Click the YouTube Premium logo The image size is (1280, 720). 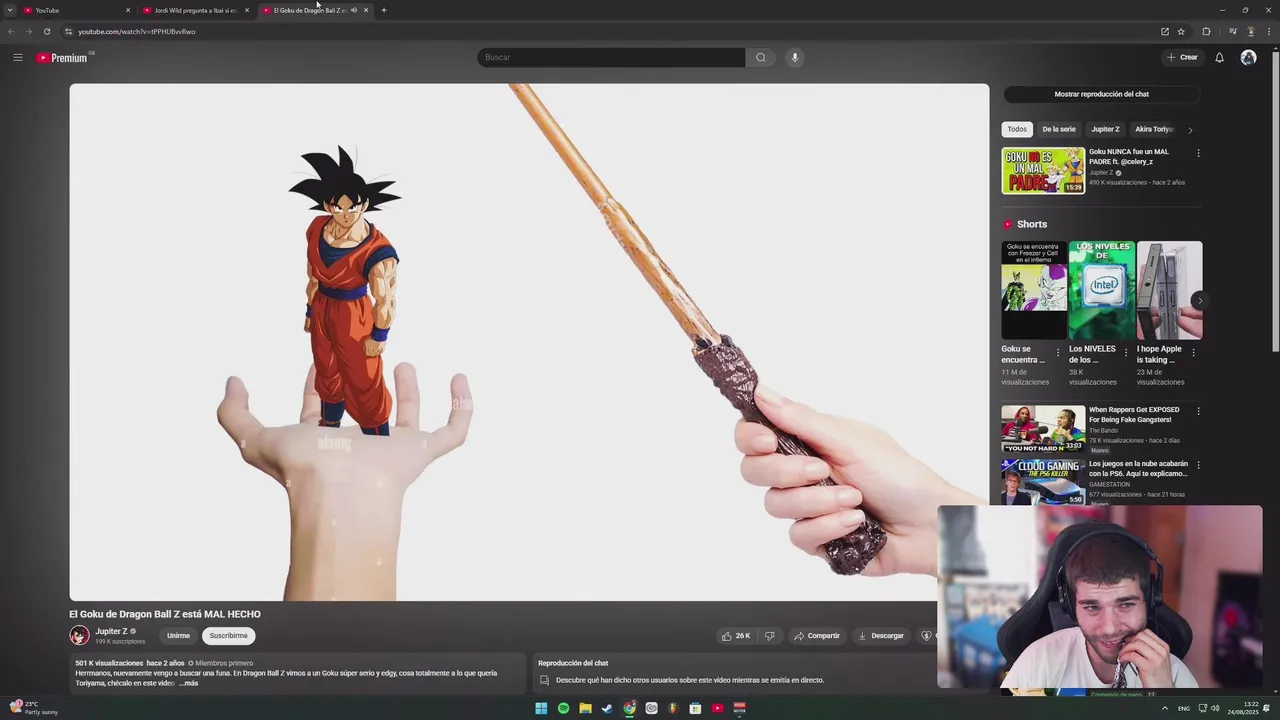point(64,58)
